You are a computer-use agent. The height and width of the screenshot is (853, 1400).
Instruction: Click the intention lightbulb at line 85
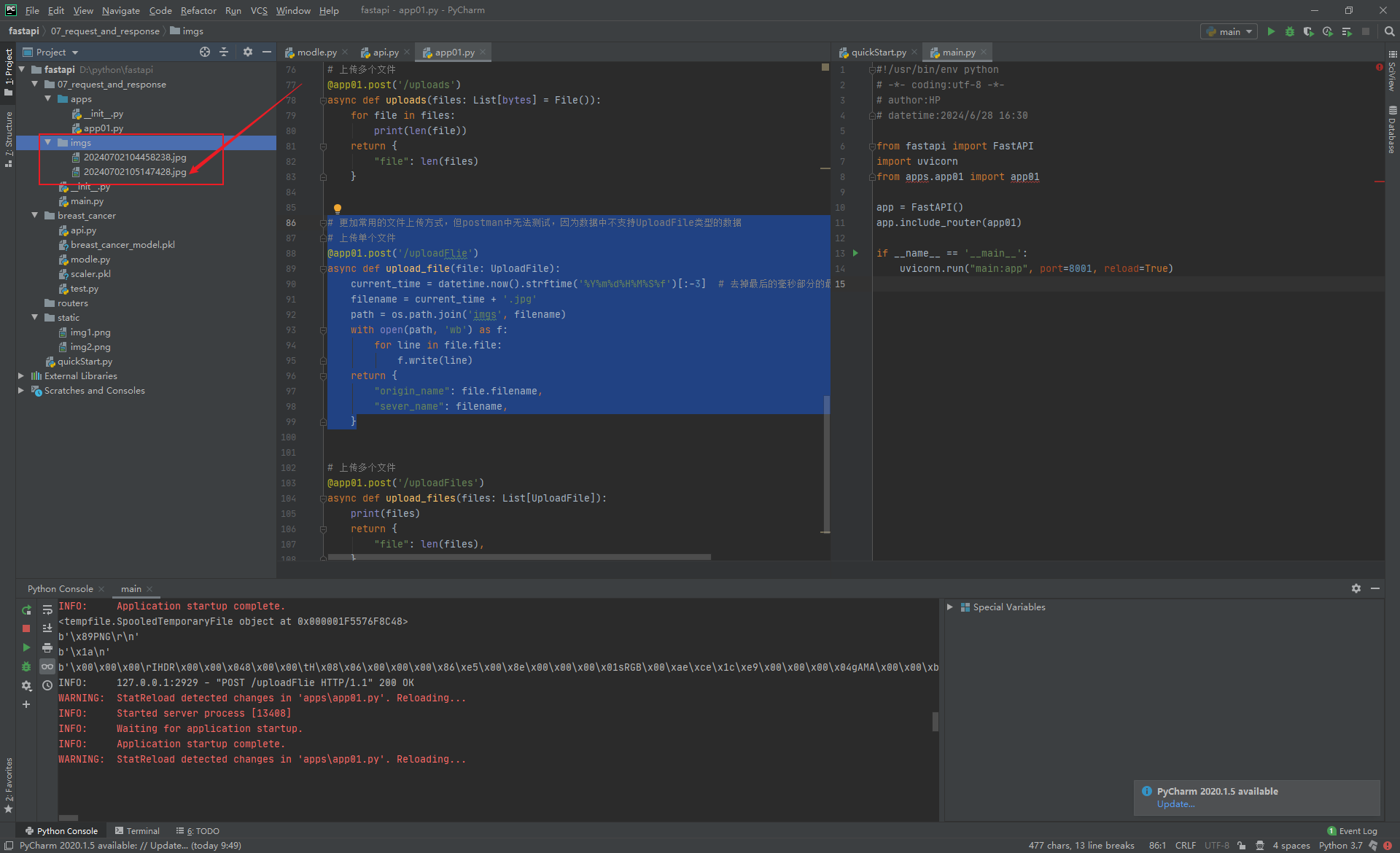338,209
